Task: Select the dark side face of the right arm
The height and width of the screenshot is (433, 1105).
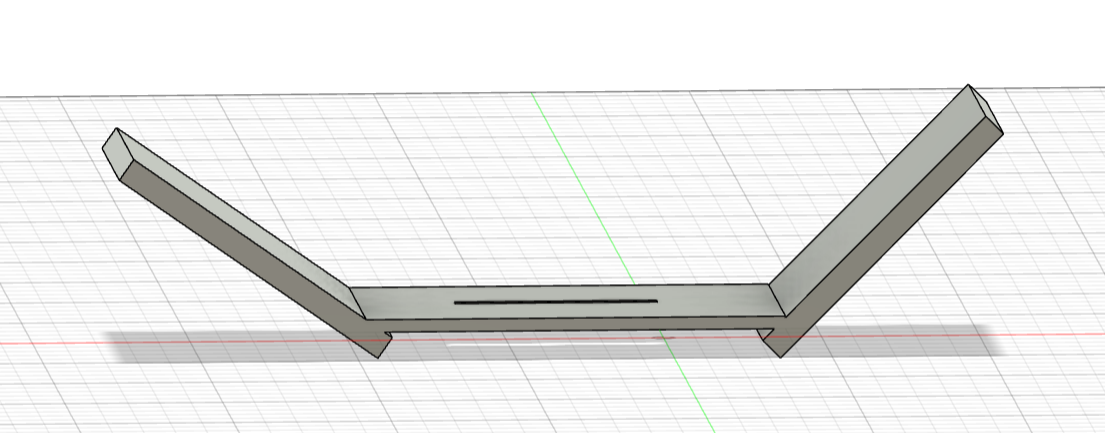Action: click(891, 237)
